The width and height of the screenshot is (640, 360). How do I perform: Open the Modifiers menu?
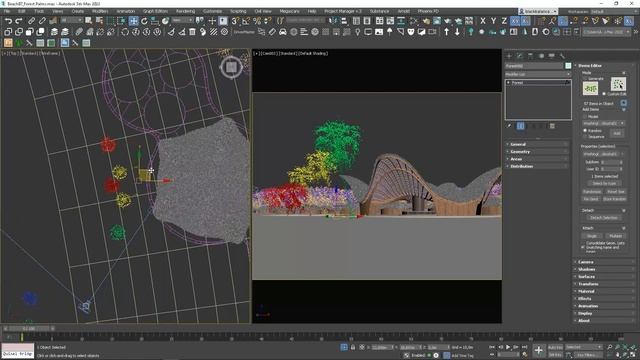click(100, 11)
